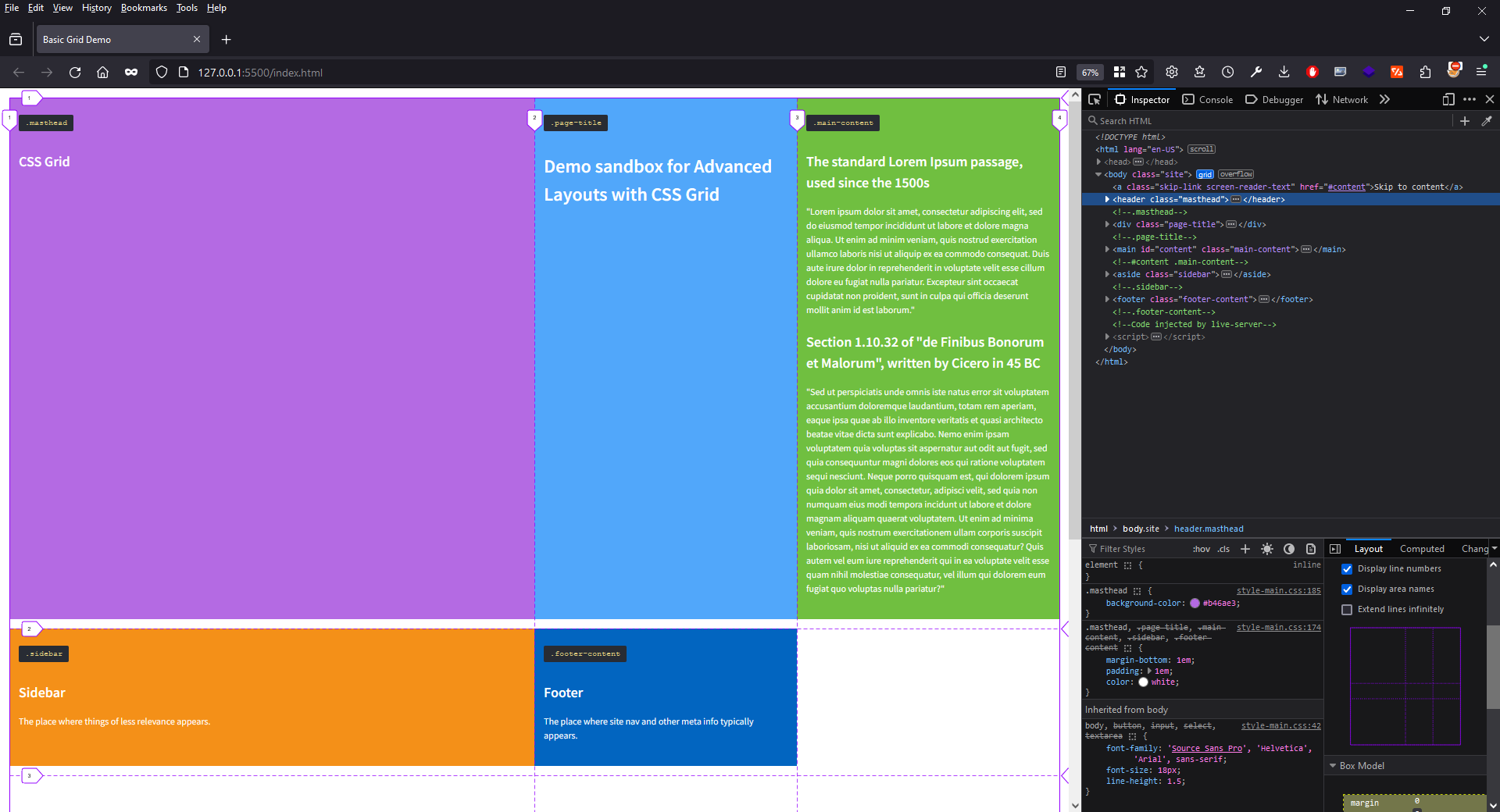Image resolution: width=1500 pixels, height=812 pixels.
Task: Expand the script node
Action: point(1107,337)
